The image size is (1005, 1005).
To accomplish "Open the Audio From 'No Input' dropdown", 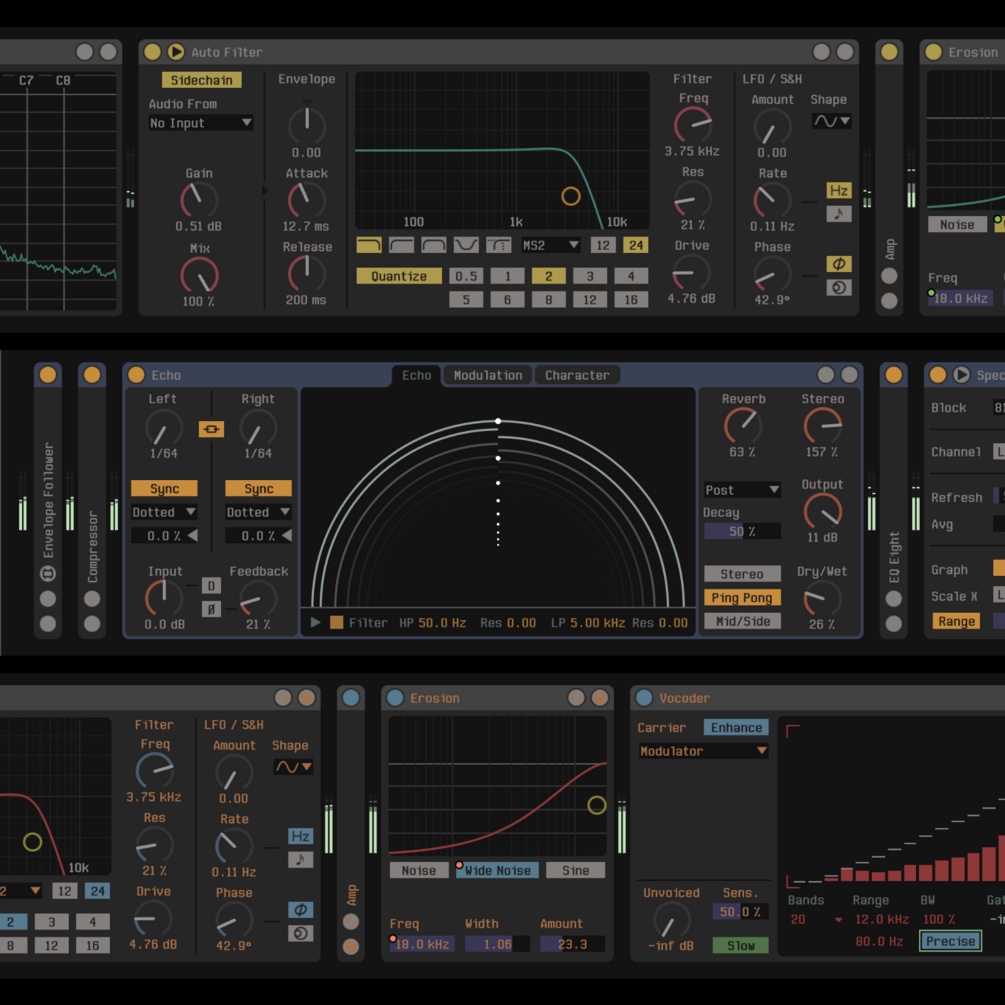I will (200, 123).
